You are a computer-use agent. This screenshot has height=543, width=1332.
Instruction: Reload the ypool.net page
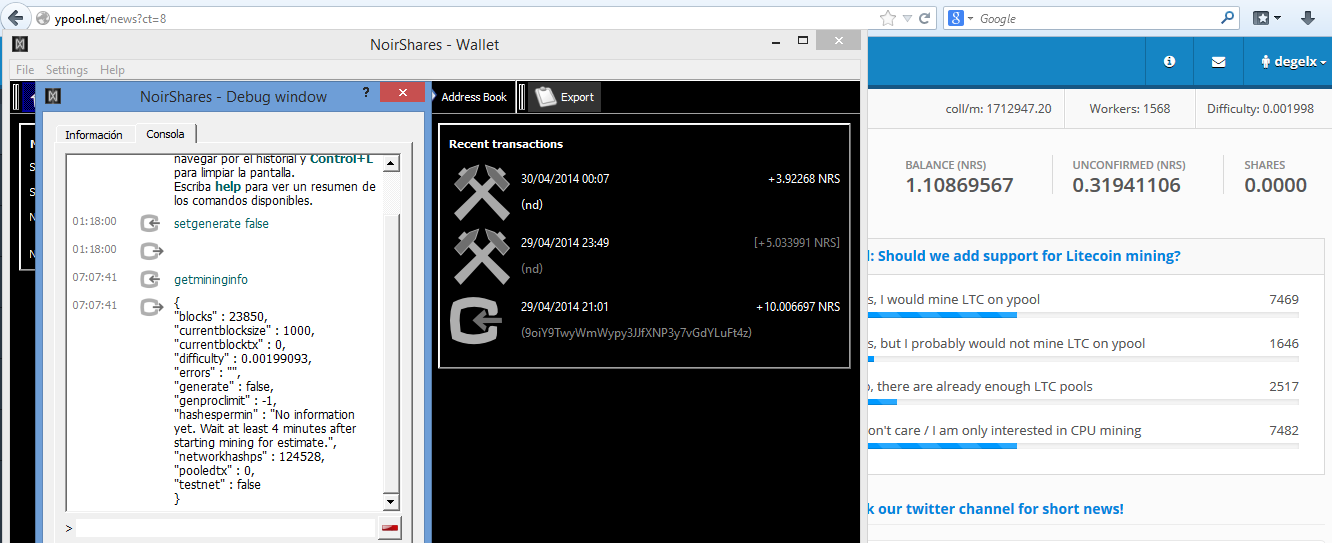(925, 18)
